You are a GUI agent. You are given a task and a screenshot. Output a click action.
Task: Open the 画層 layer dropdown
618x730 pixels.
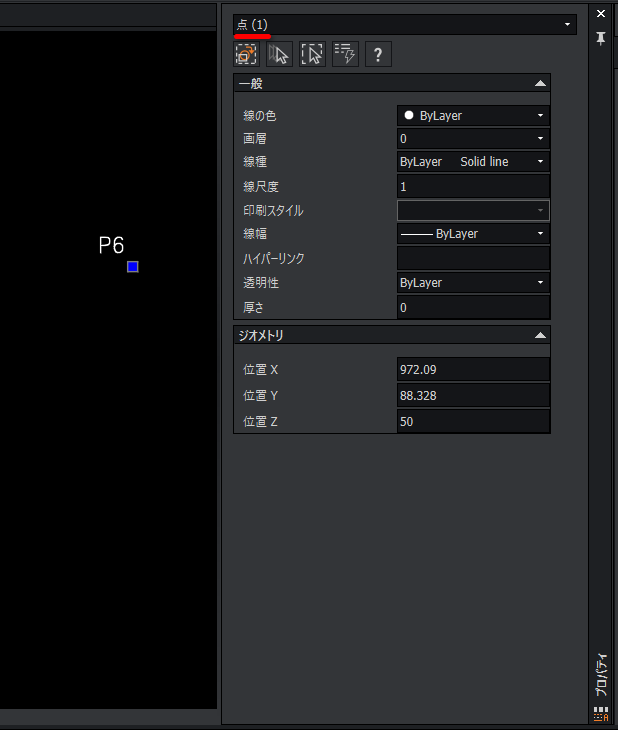pyautogui.click(x=473, y=139)
